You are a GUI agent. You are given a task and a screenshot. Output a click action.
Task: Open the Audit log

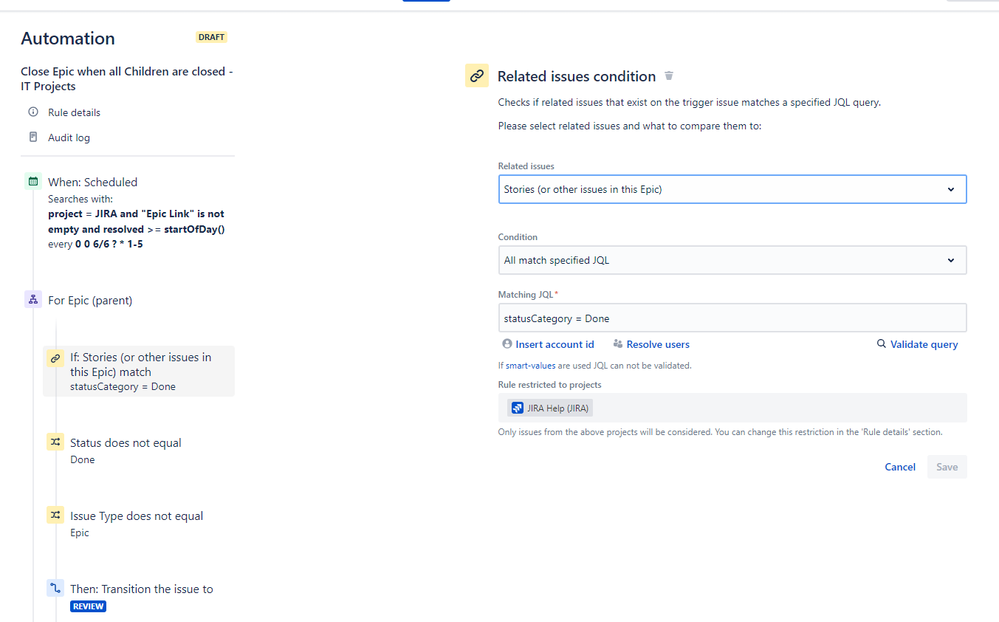point(69,138)
